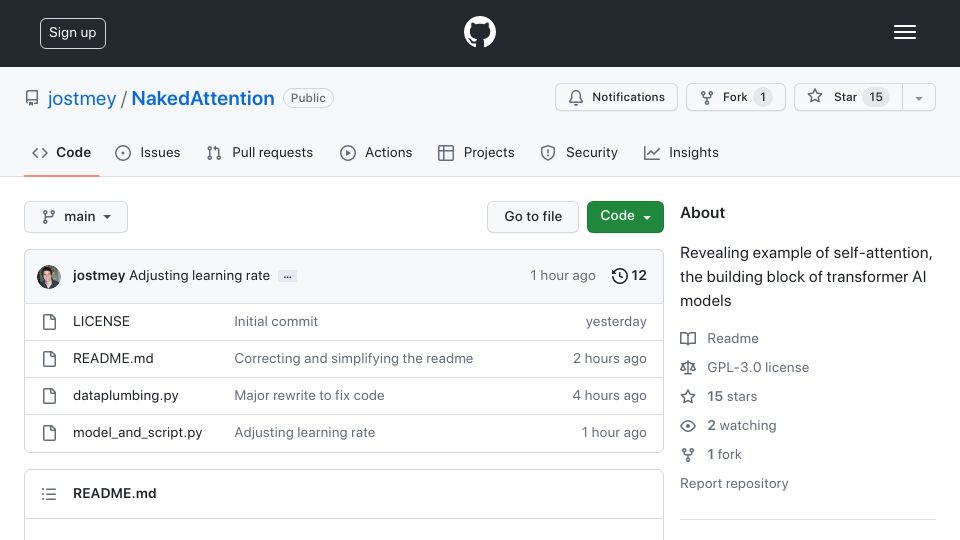Open latest commit message Adjusting learning rate in header
Viewport: 960px width, 540px height.
(199, 276)
